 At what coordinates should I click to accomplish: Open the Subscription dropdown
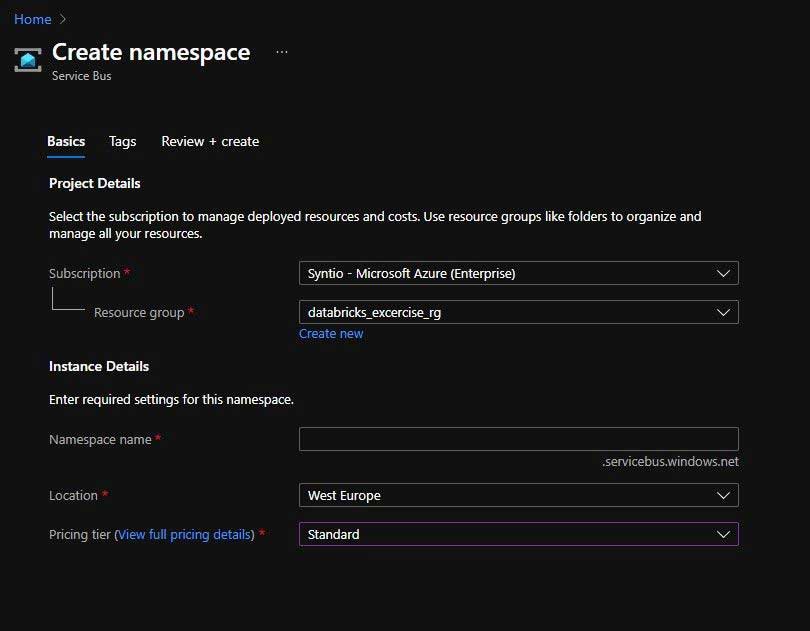[519, 273]
